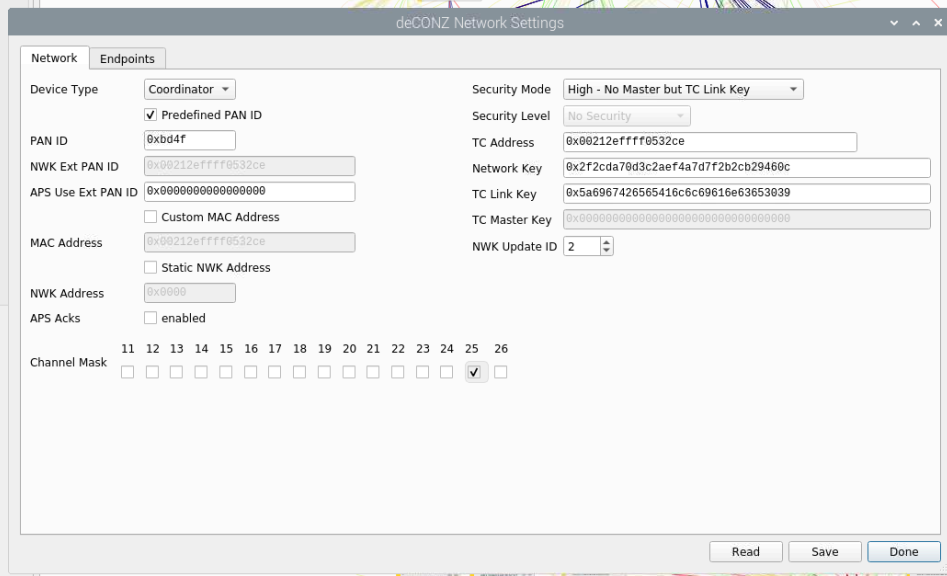Check channel 16 in Channel Mask

point(251,373)
